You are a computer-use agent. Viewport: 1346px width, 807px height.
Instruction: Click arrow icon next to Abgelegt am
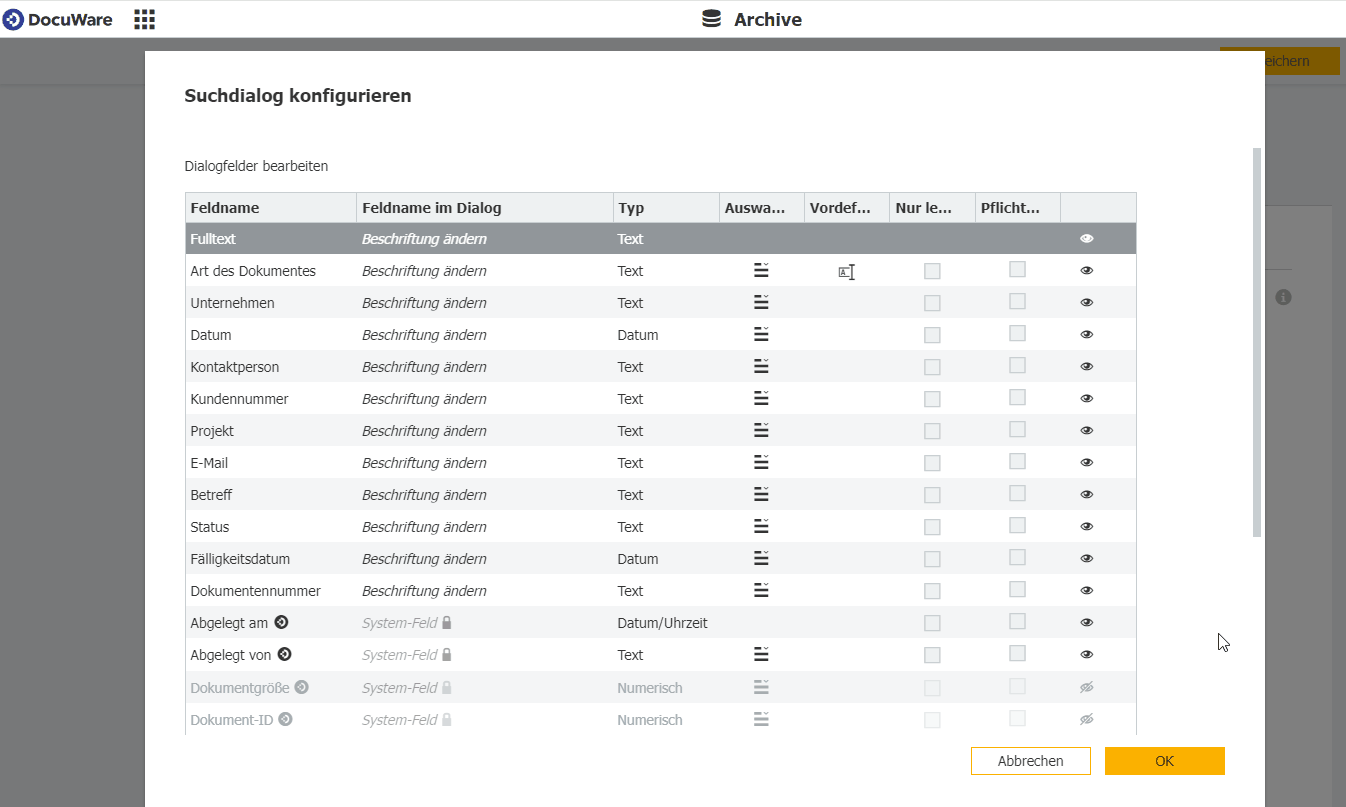282,622
